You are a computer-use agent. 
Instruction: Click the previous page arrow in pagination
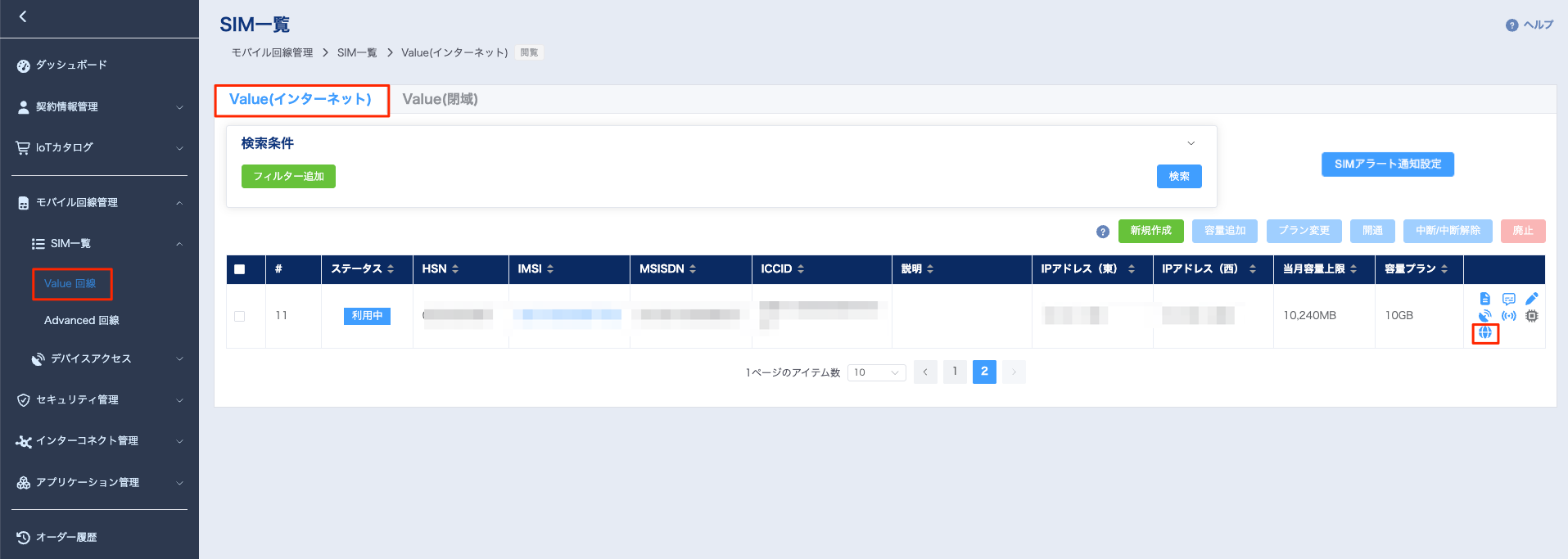pos(925,372)
